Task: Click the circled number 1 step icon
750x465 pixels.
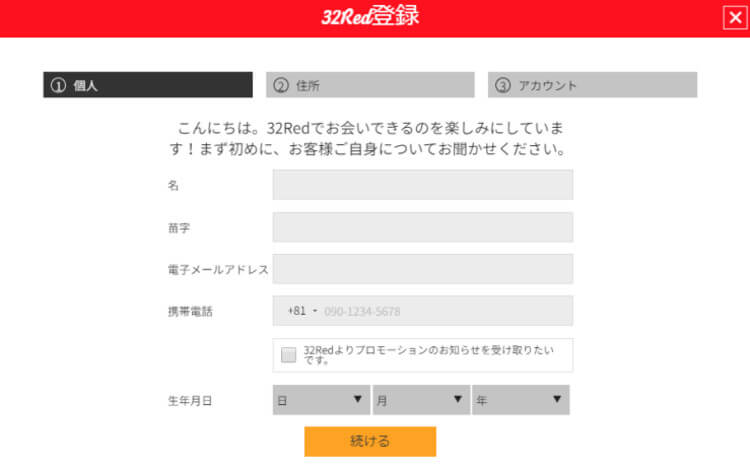Action: (58, 85)
